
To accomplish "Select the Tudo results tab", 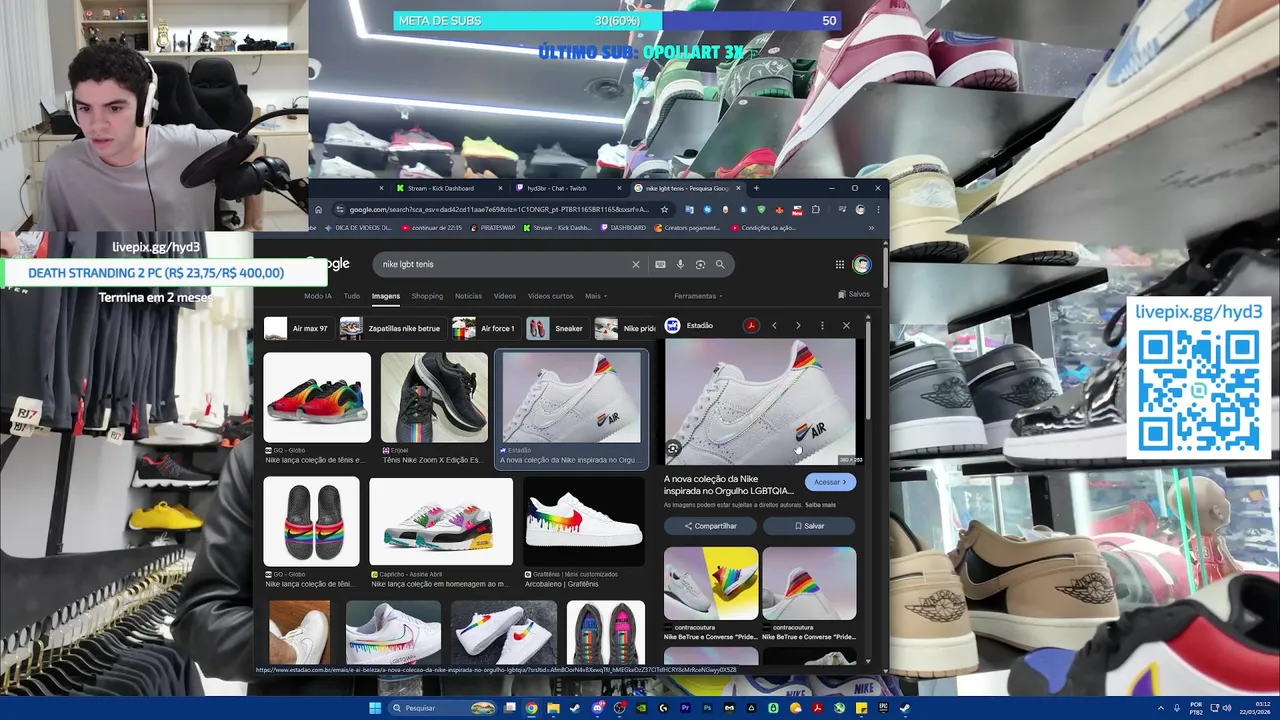I will click(352, 296).
